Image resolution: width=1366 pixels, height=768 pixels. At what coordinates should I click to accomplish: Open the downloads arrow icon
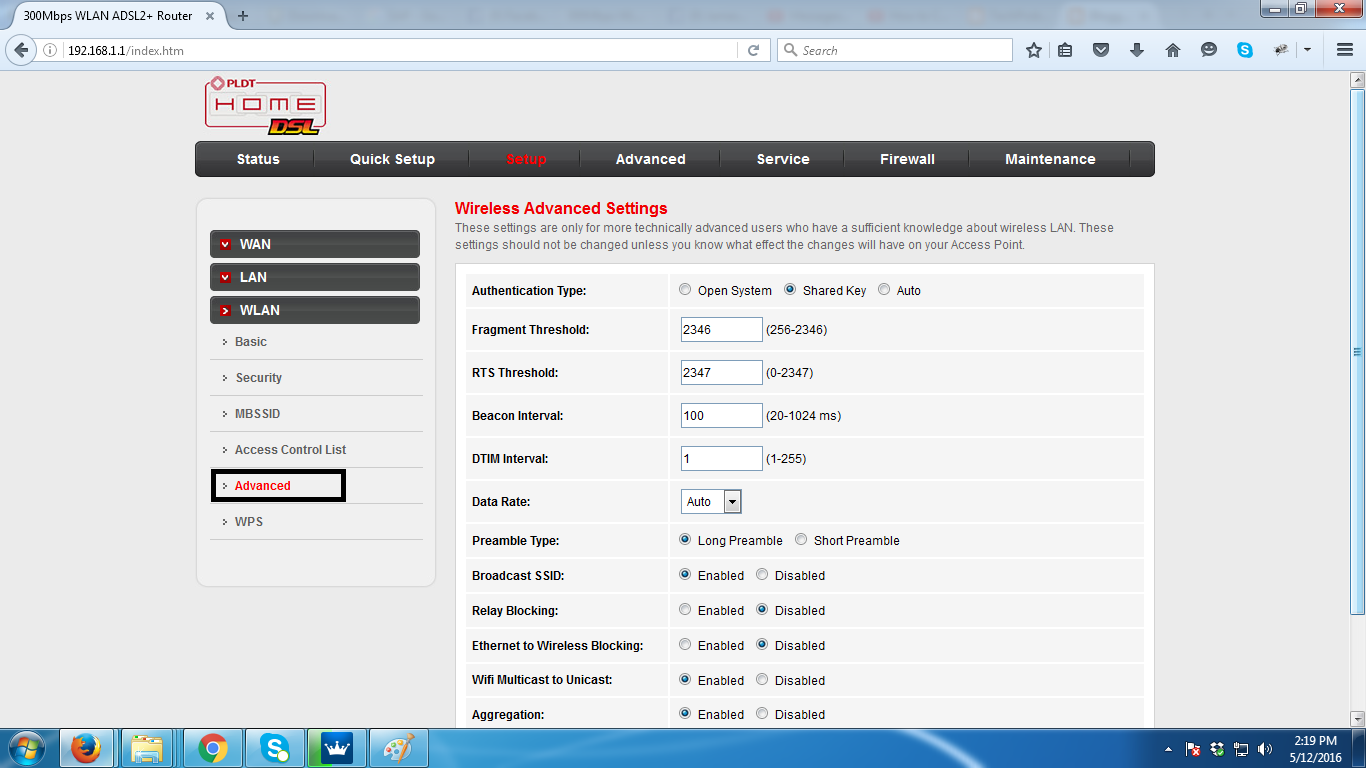(1137, 50)
